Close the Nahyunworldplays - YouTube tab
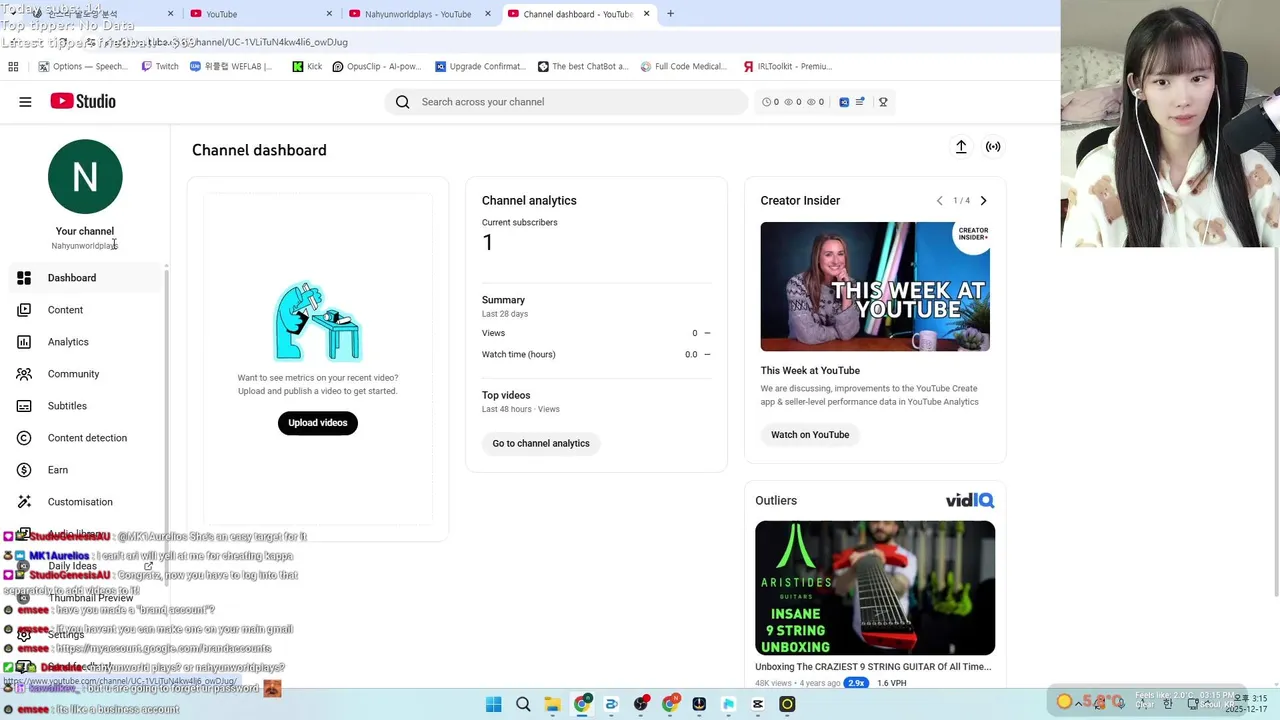The image size is (1280, 720). (x=488, y=14)
